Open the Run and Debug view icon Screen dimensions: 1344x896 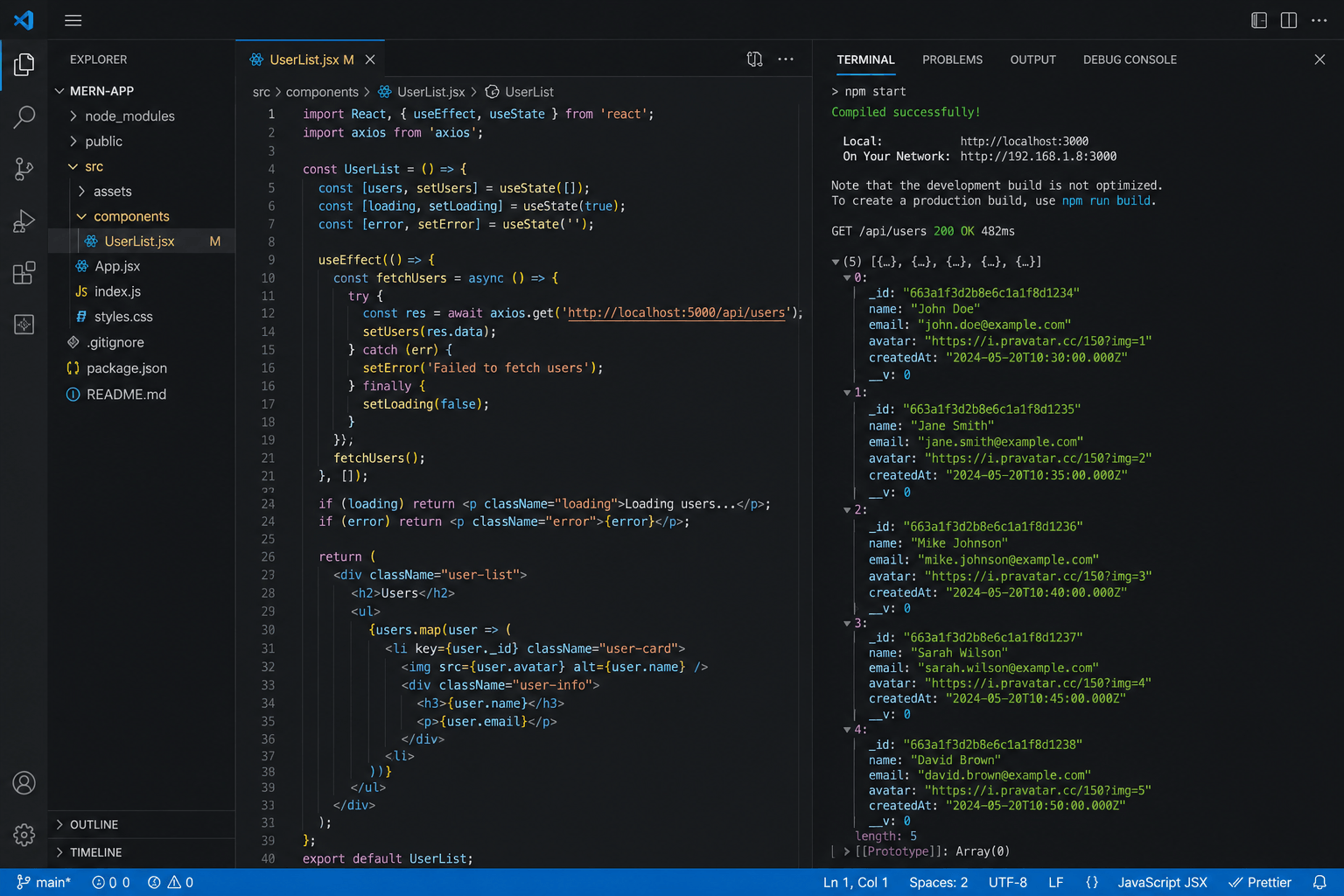tap(24, 220)
